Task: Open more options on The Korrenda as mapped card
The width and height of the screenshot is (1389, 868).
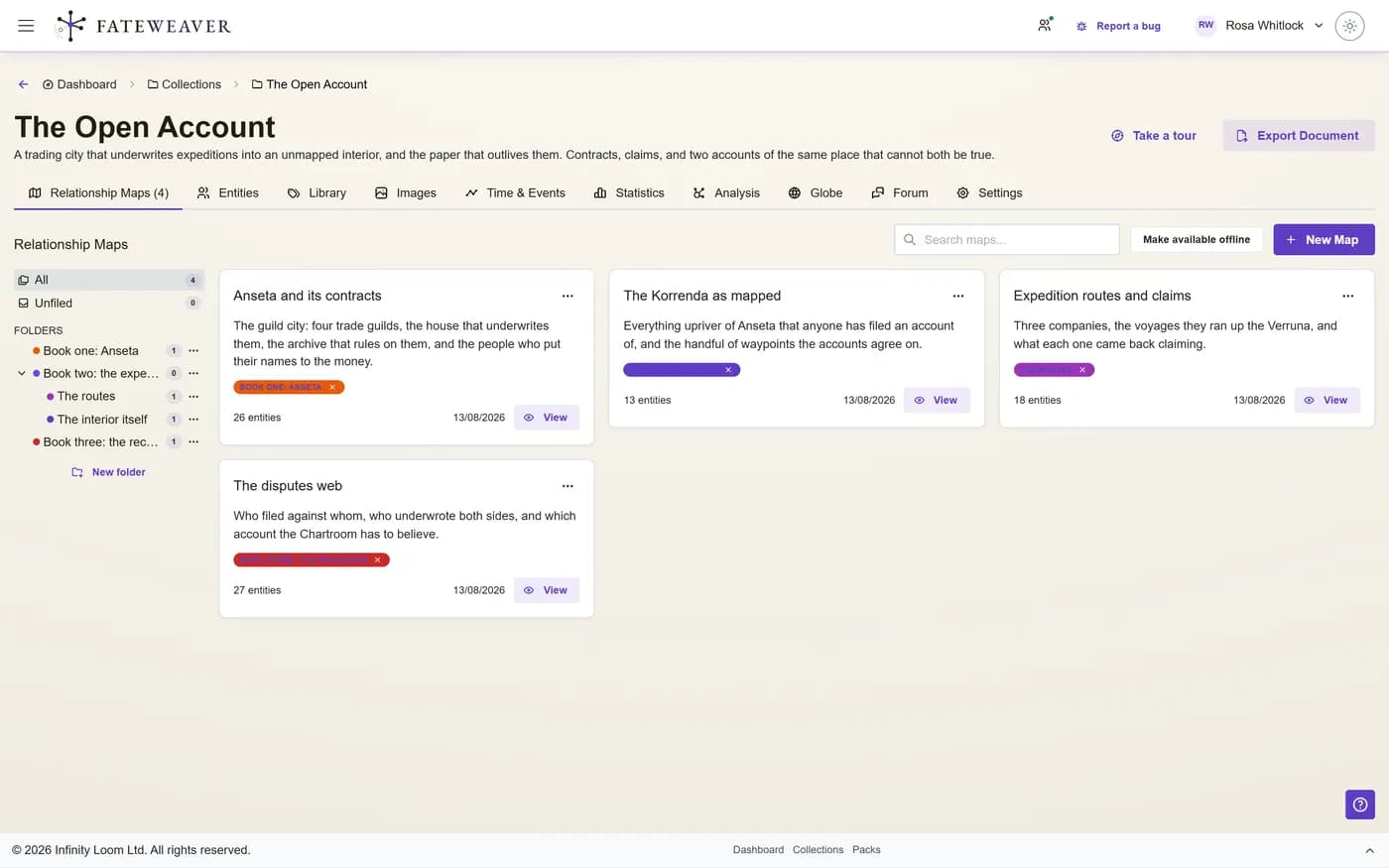Action: click(x=958, y=296)
